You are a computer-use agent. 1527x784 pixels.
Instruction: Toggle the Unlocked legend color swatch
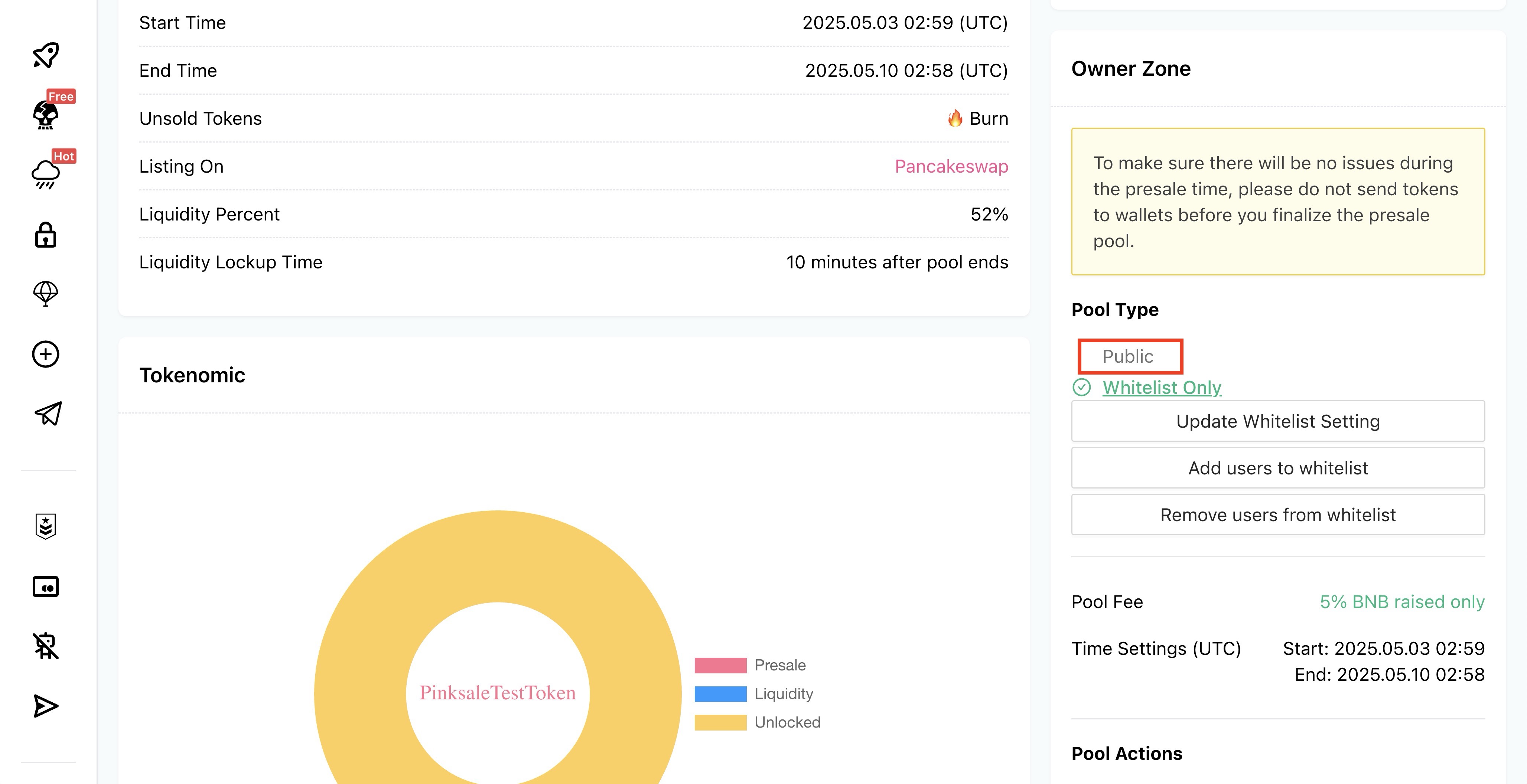click(720, 722)
